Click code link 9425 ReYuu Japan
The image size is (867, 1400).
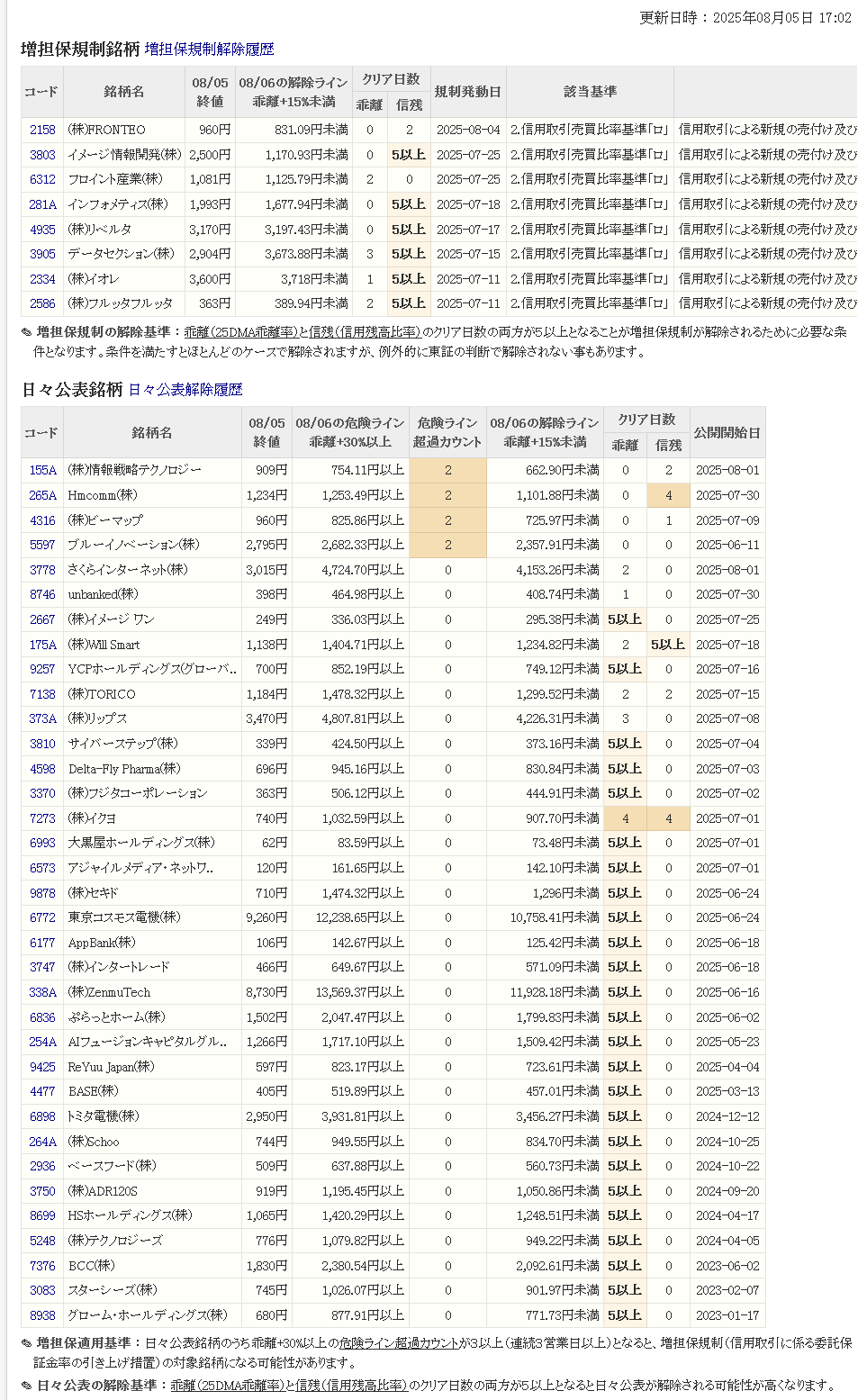tap(42, 1067)
